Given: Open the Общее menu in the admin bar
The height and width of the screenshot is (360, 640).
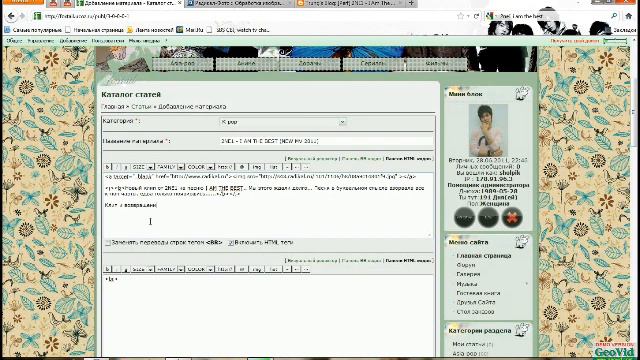Looking at the screenshot, I should (x=14, y=41).
